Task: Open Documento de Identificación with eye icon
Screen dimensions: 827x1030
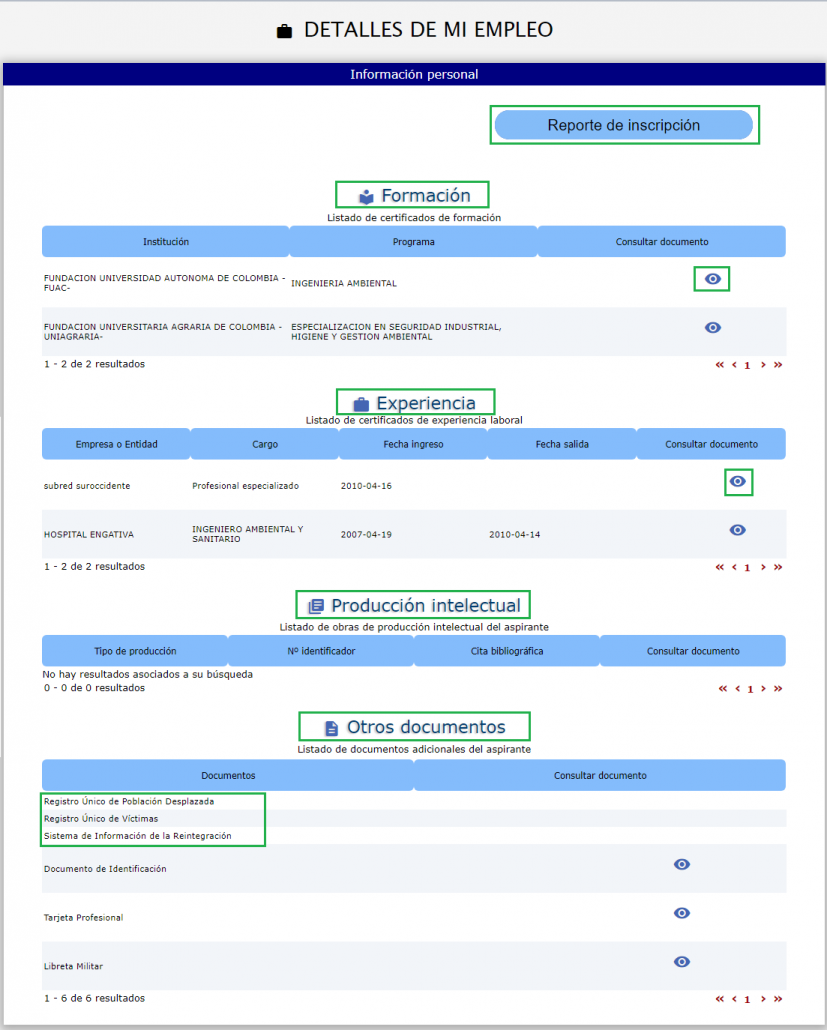Action: (681, 864)
